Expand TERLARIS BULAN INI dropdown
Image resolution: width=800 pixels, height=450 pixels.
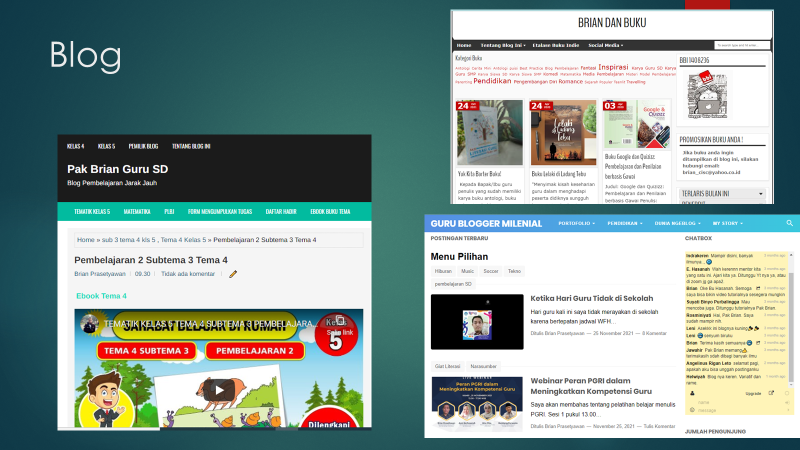coord(722,194)
